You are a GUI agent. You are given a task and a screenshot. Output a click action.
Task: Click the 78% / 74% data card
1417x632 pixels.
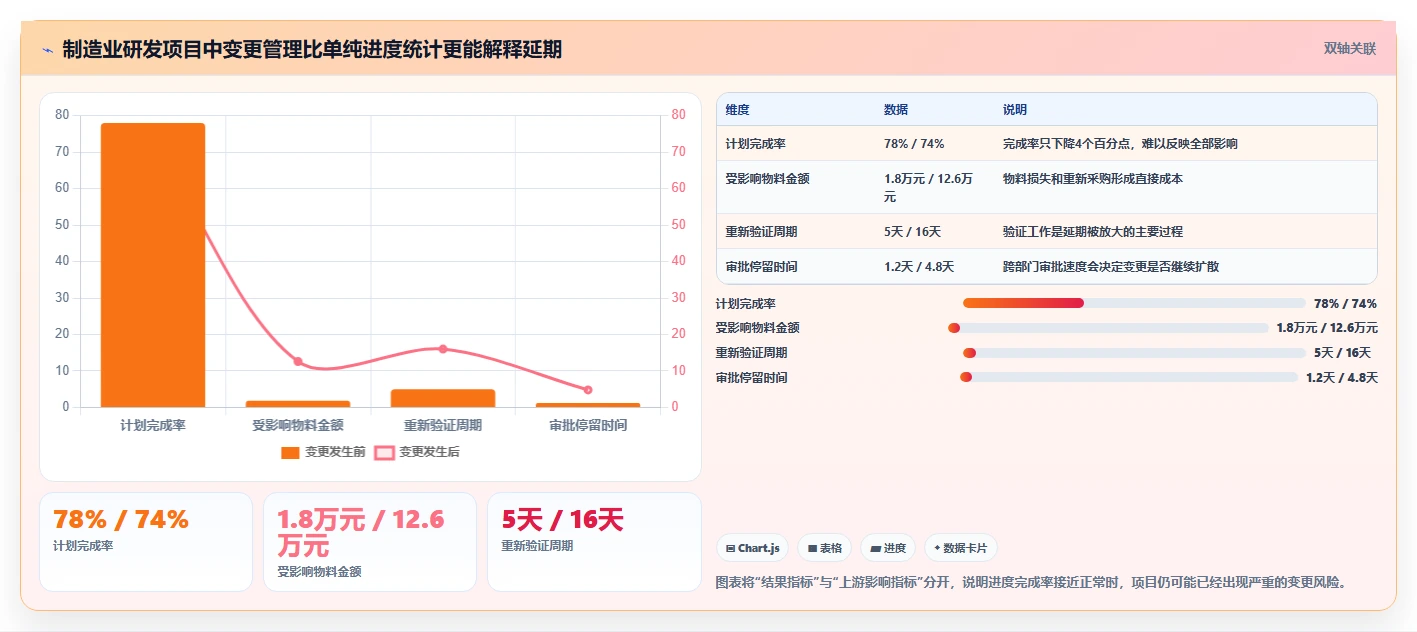tap(146, 541)
